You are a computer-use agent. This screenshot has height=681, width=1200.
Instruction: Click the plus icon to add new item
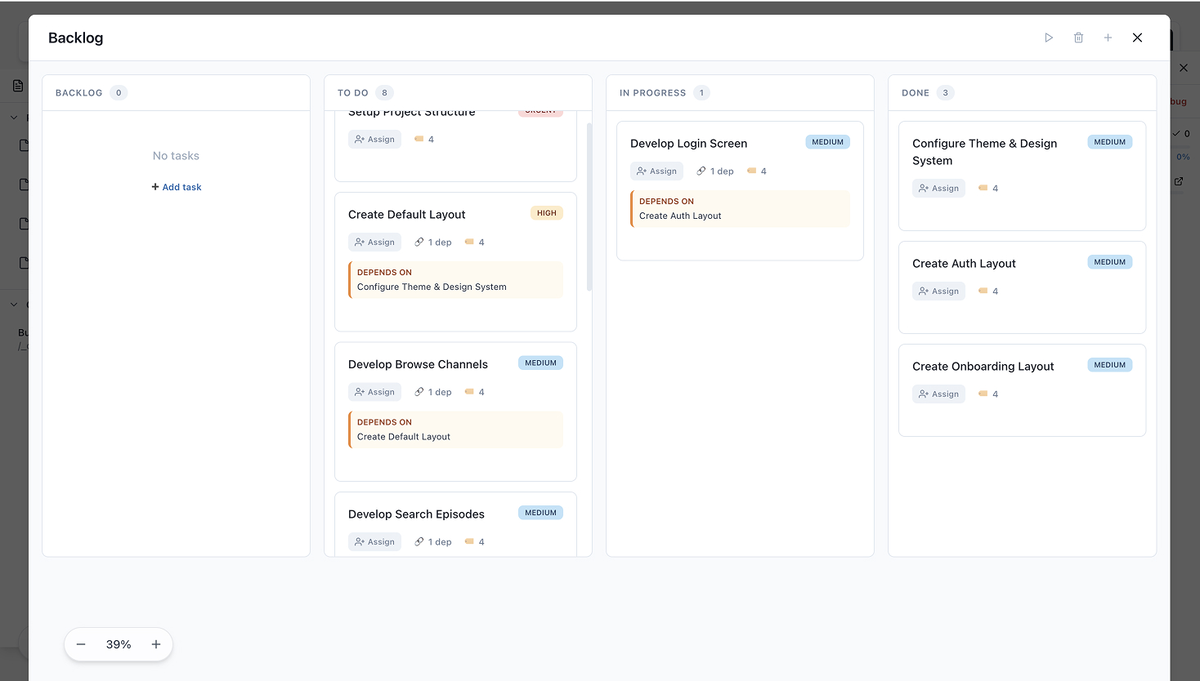point(1107,37)
